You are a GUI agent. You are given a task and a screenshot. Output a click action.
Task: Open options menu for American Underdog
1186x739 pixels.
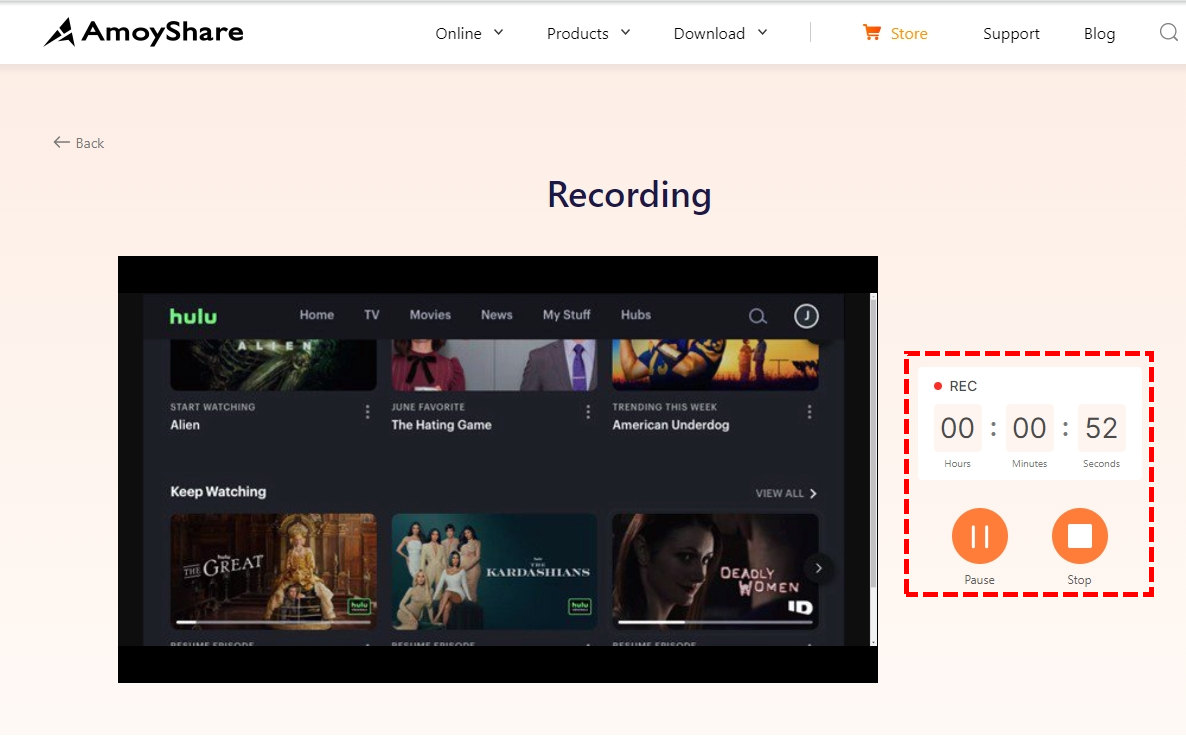click(x=809, y=411)
